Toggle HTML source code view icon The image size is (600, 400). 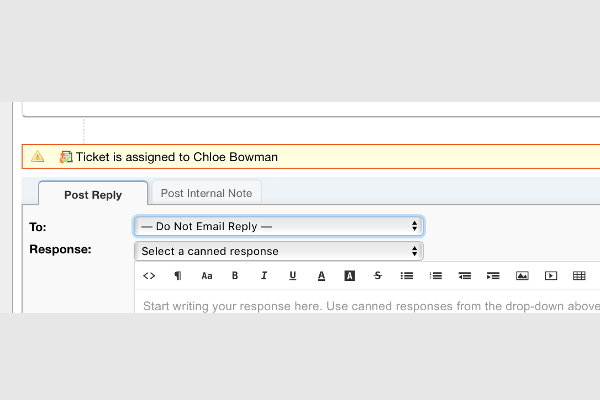[x=149, y=276]
